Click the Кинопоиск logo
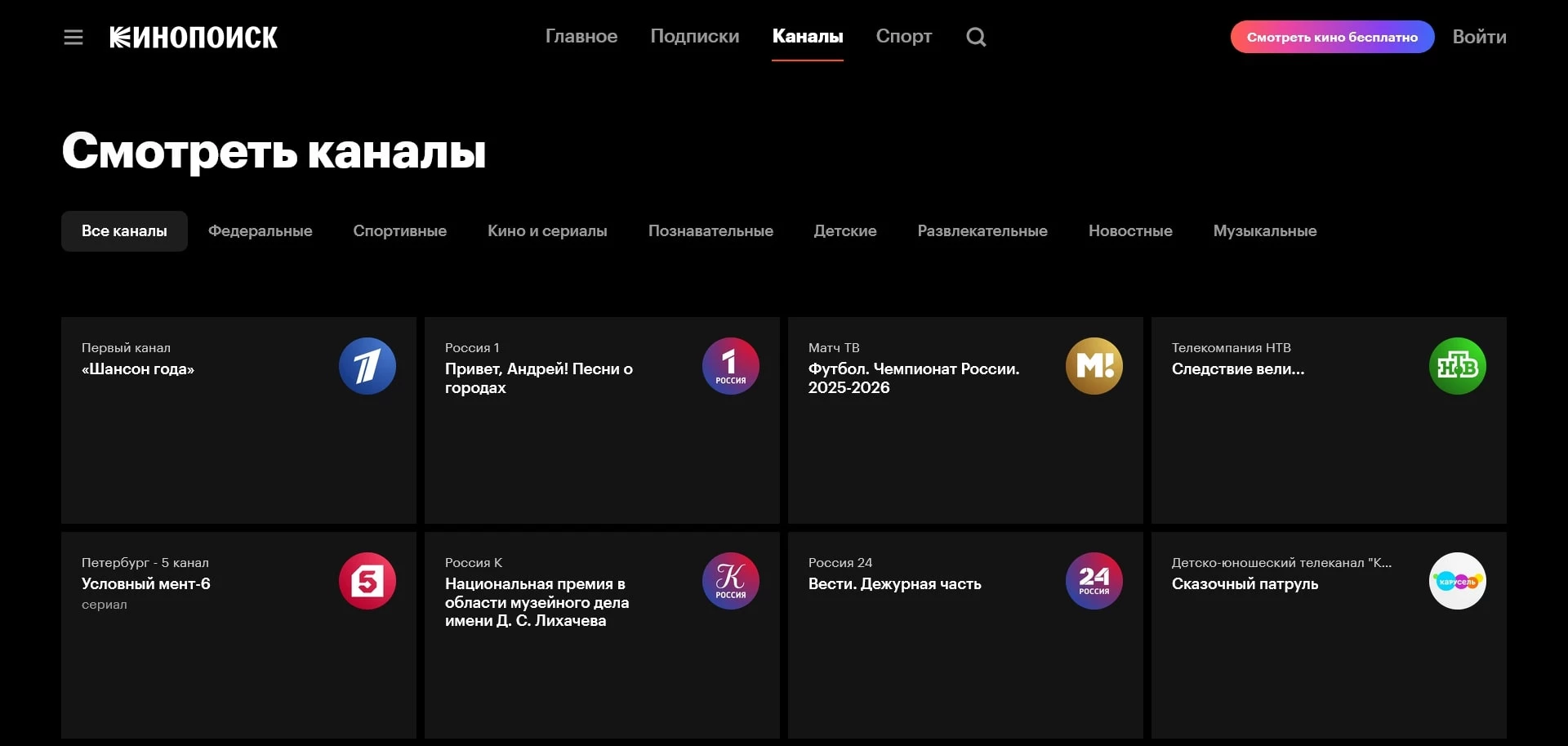The height and width of the screenshot is (746, 1568). (193, 37)
